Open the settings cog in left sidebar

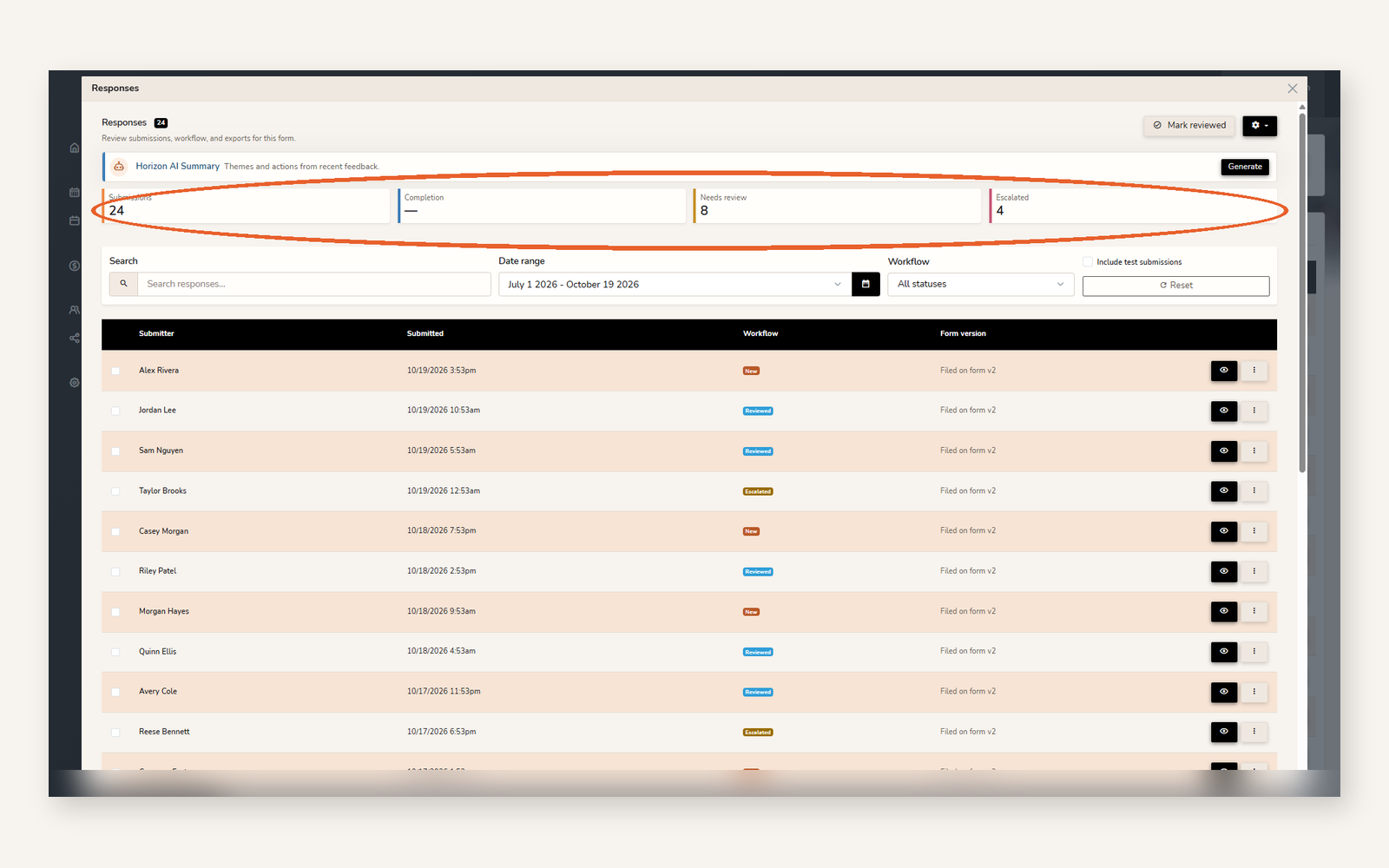coord(75,383)
